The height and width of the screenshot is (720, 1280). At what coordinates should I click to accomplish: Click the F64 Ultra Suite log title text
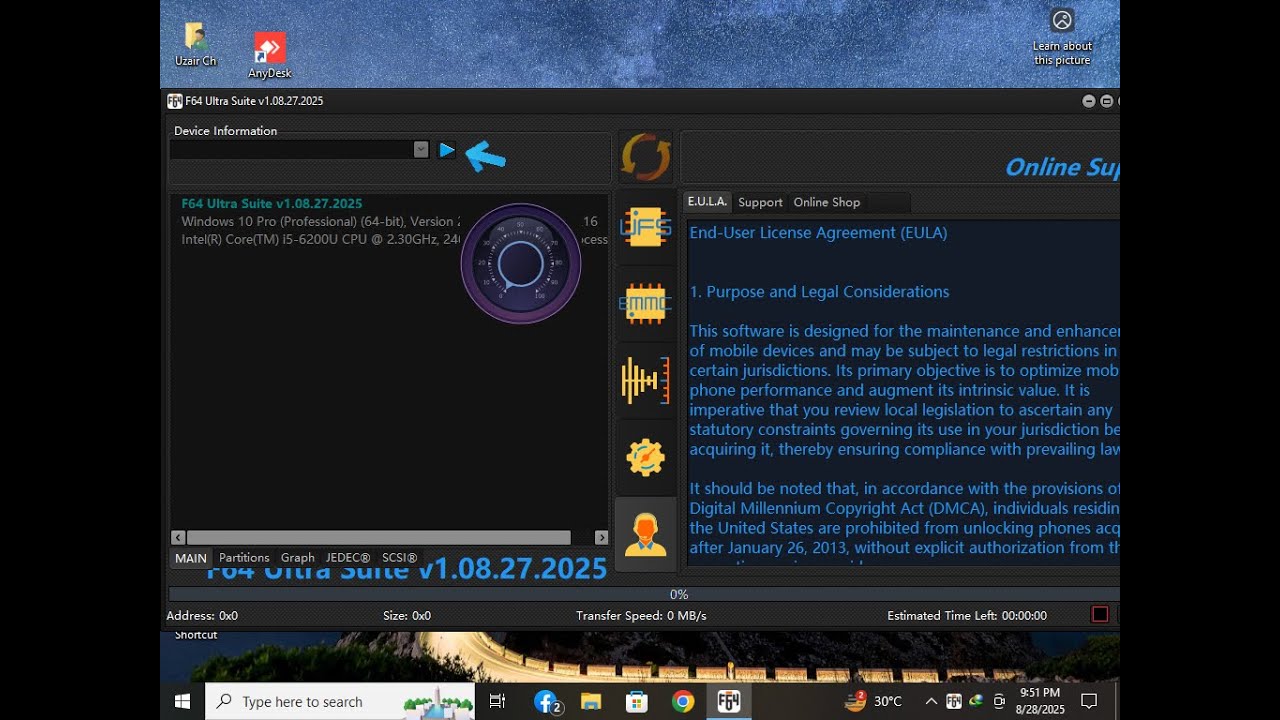click(272, 204)
